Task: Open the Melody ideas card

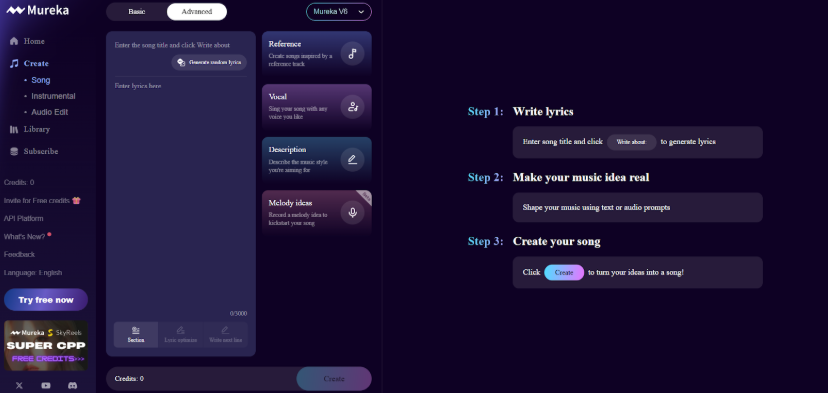Action: pos(317,213)
